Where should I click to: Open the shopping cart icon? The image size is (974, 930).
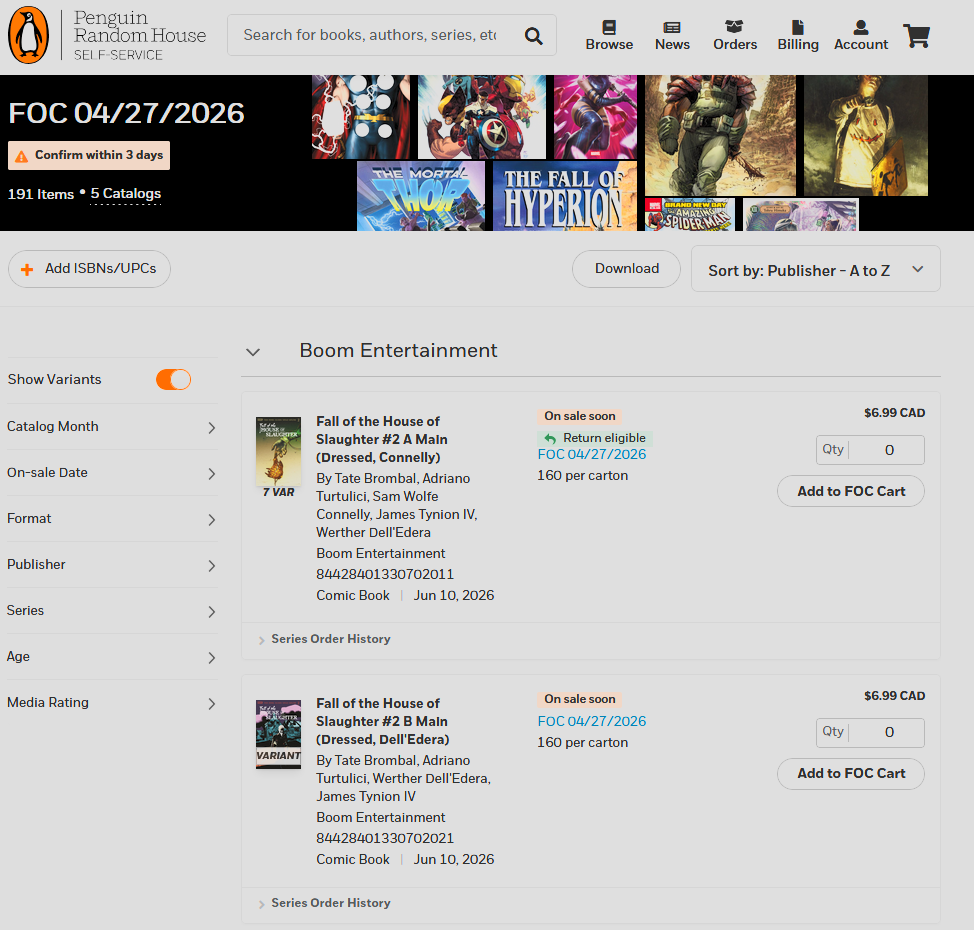pyautogui.click(x=917, y=36)
